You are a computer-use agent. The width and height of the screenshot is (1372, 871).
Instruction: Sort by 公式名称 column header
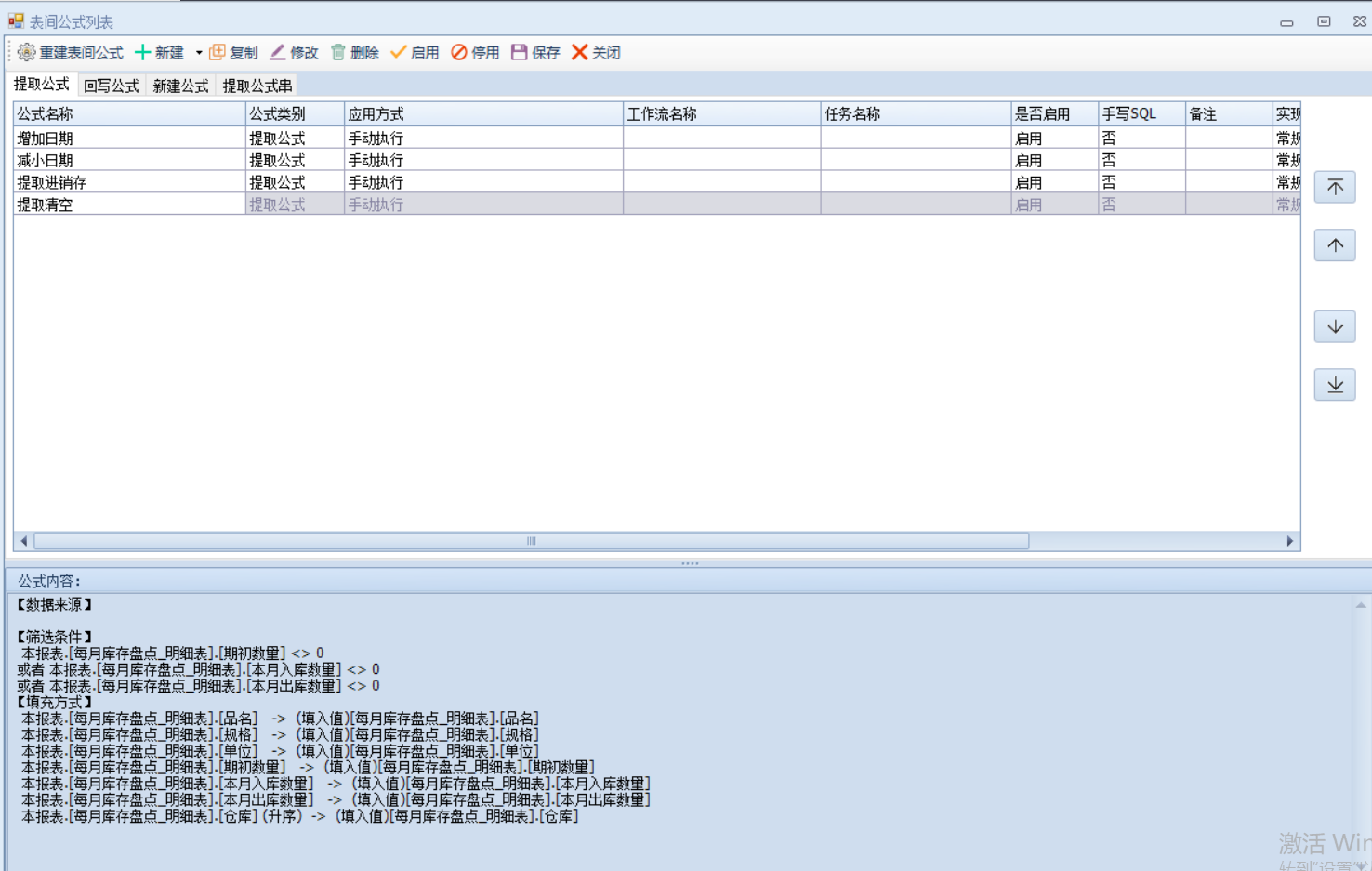pyautogui.click(x=128, y=114)
